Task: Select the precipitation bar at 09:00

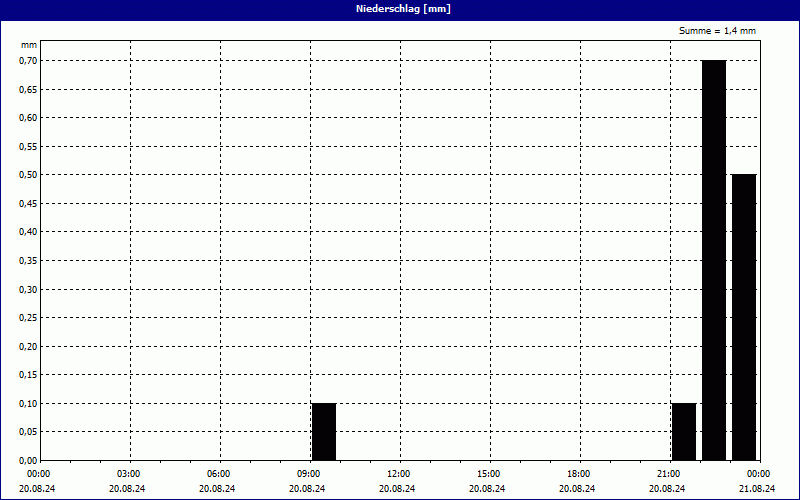Action: tap(324, 431)
